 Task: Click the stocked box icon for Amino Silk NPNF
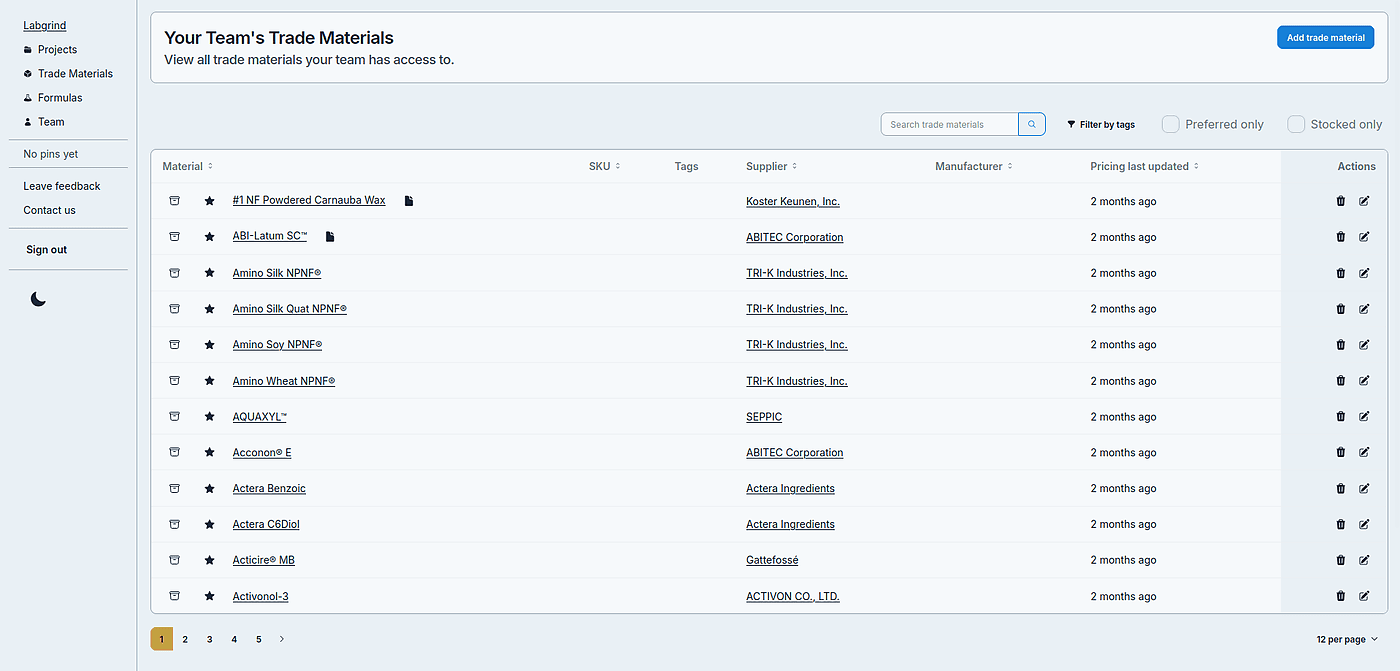point(174,273)
